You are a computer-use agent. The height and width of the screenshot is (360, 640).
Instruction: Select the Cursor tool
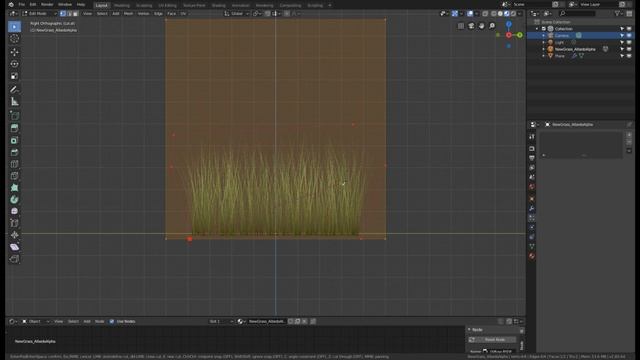point(14,39)
